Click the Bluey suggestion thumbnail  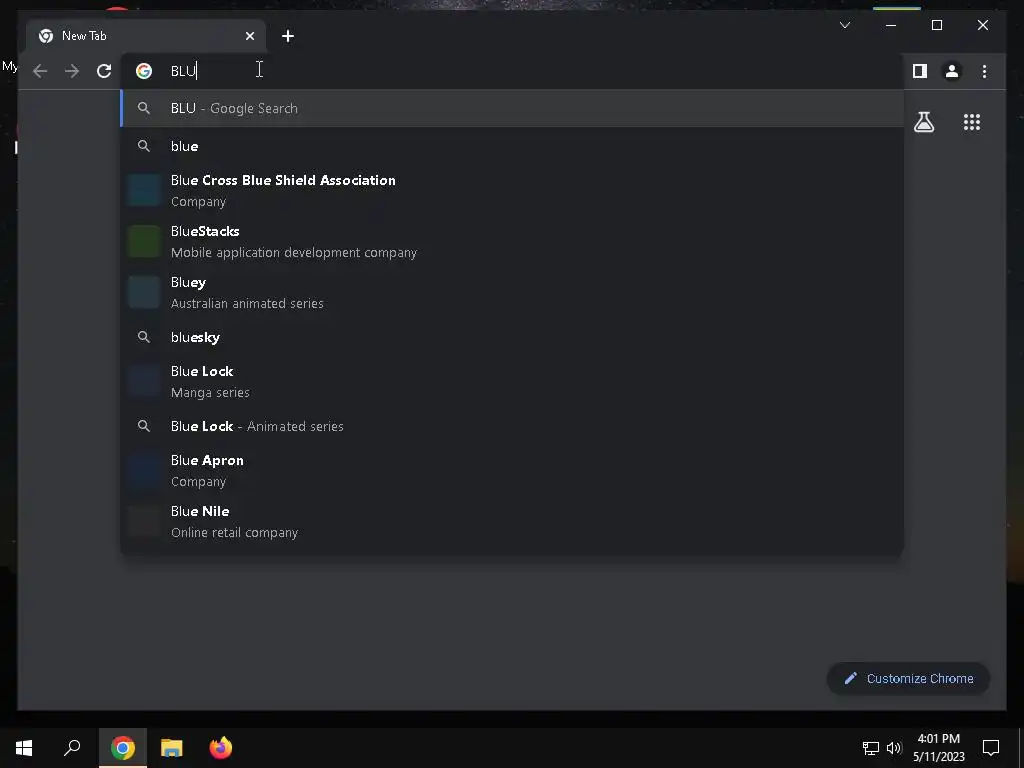144,293
